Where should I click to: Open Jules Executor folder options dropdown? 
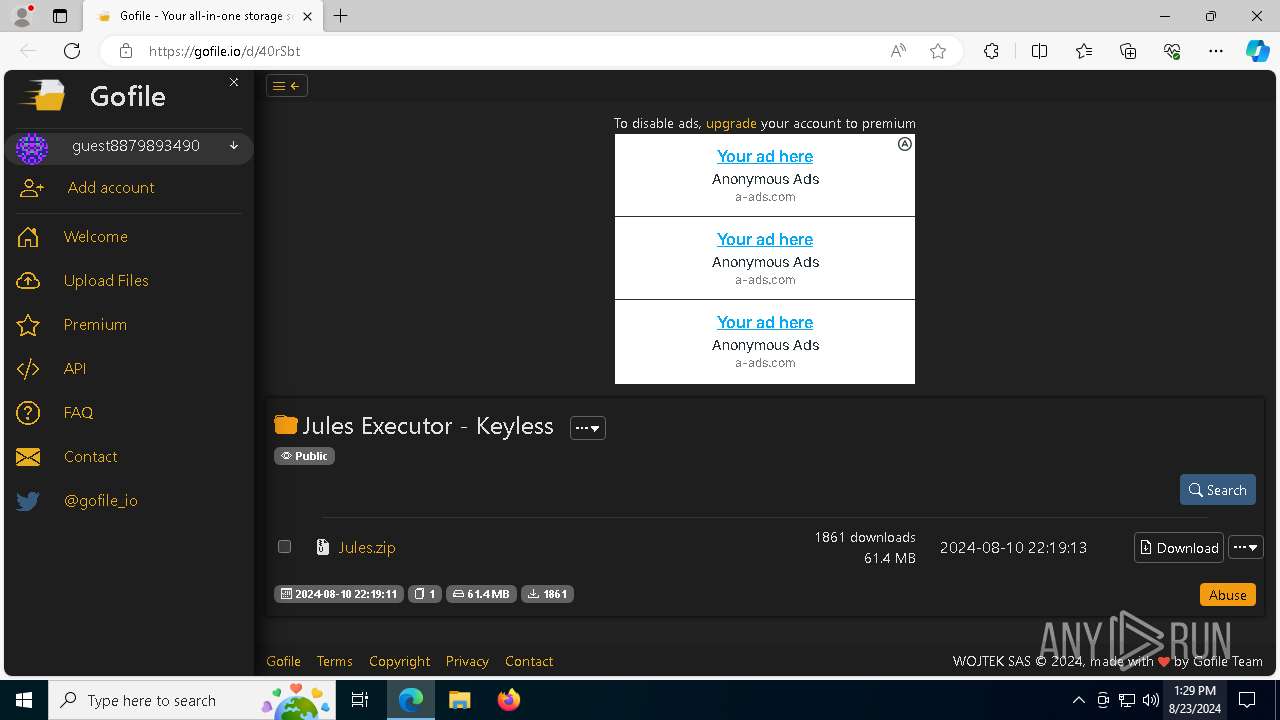[x=588, y=428]
